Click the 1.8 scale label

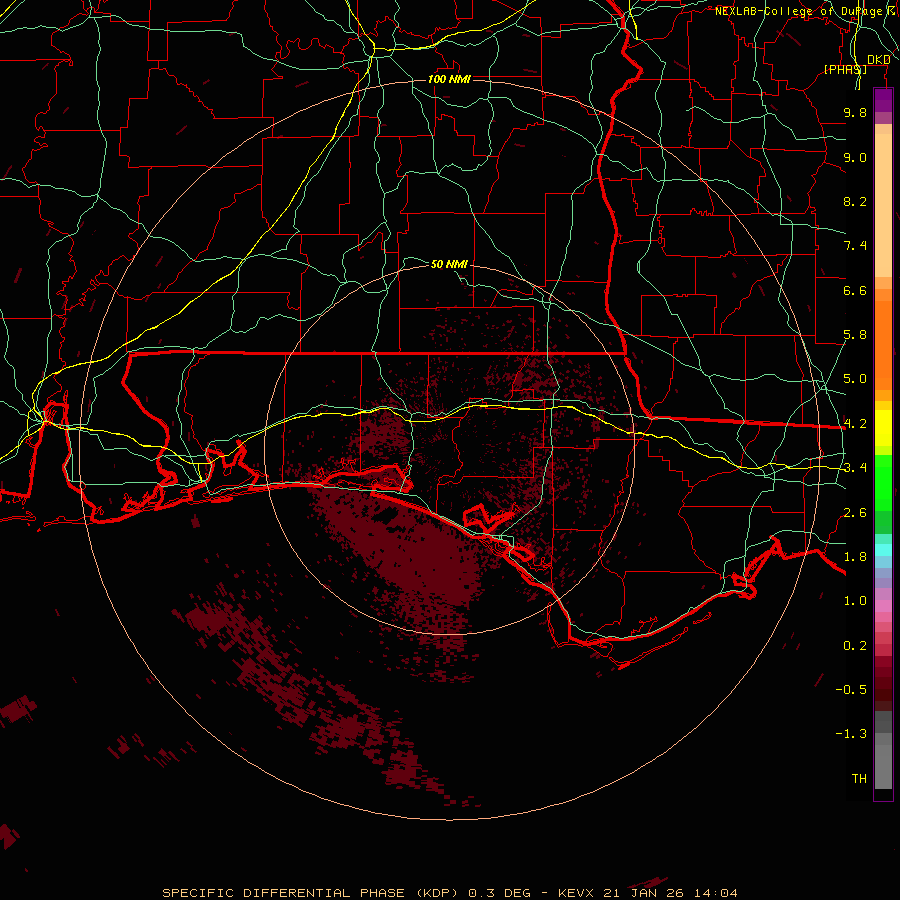(x=855, y=557)
